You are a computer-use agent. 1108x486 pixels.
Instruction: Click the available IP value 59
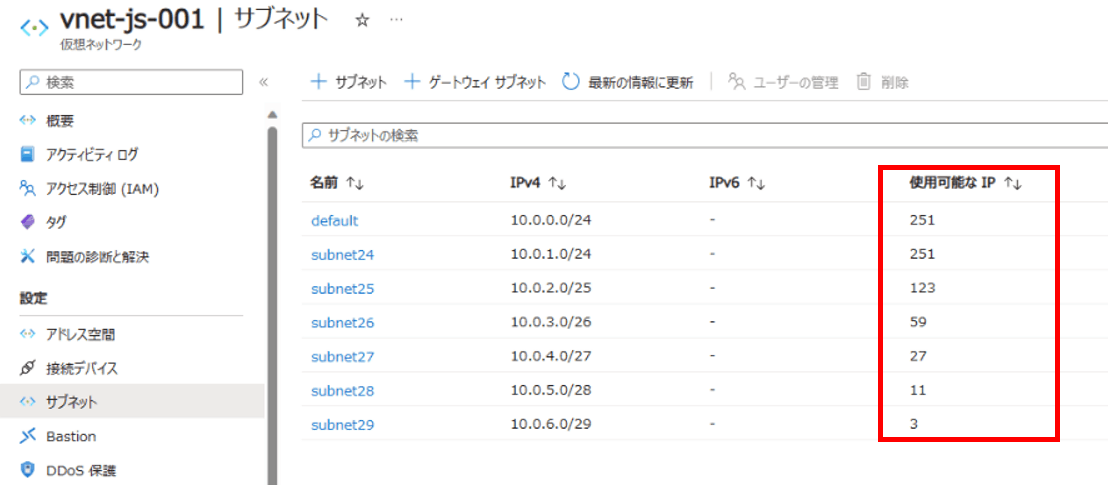pyautogui.click(x=918, y=322)
